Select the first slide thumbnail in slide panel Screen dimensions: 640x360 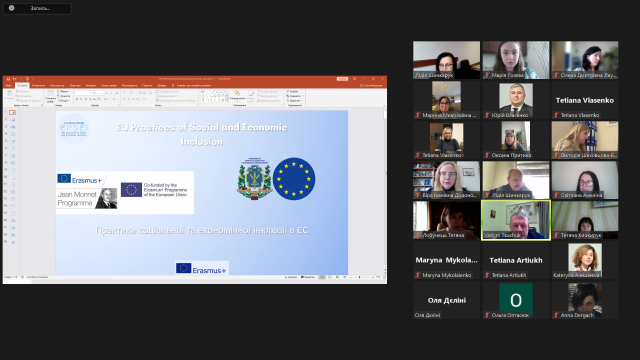13,112
